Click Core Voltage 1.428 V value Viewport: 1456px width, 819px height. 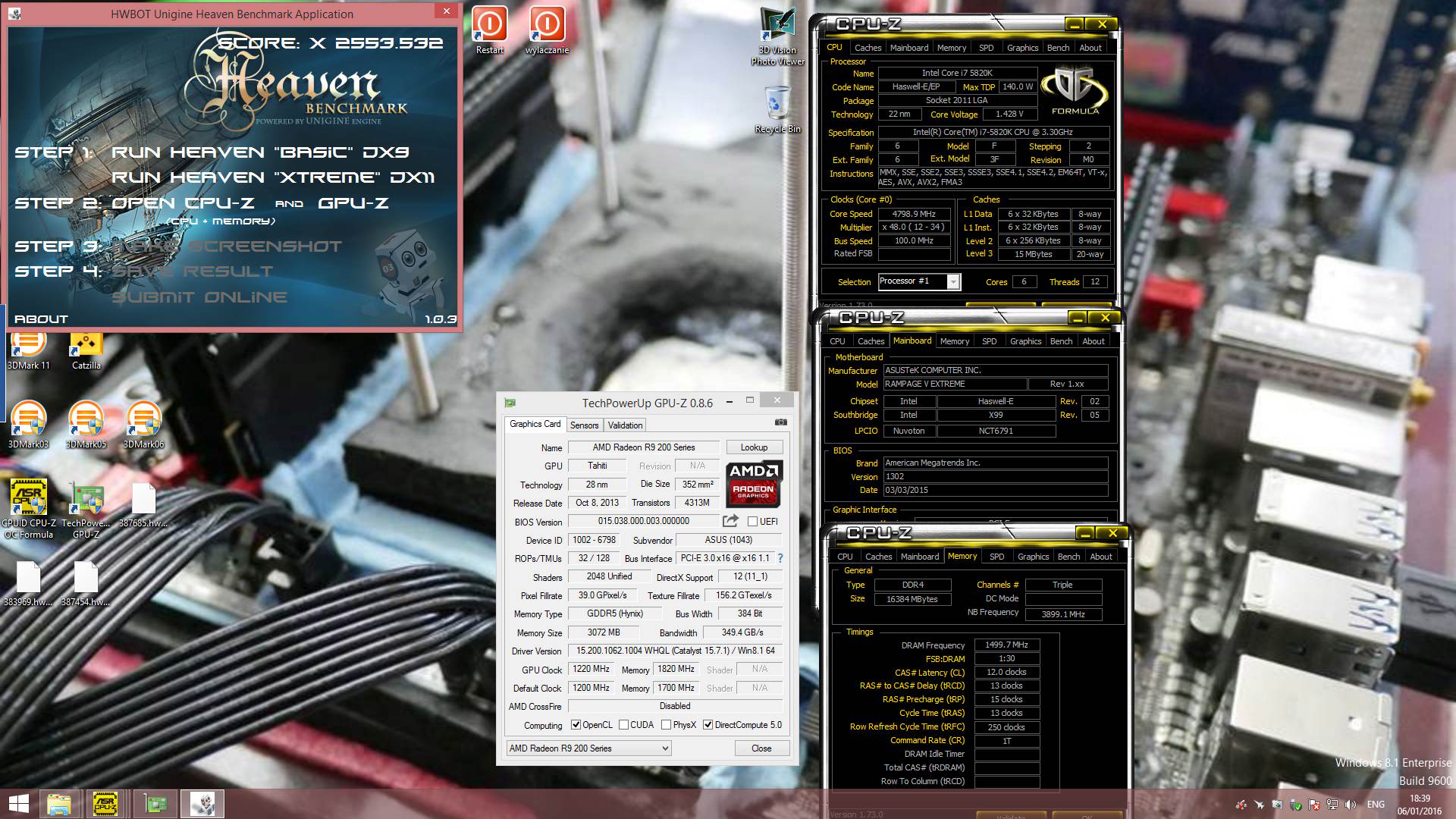tap(1009, 114)
